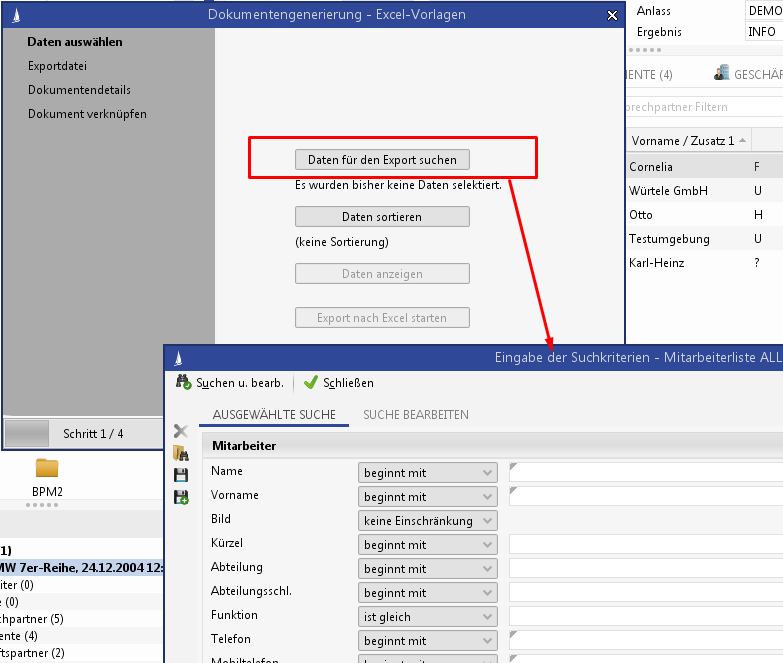Open the Funktion 'ist gleich' dropdown
The width and height of the screenshot is (783, 663).
pyautogui.click(x=428, y=617)
